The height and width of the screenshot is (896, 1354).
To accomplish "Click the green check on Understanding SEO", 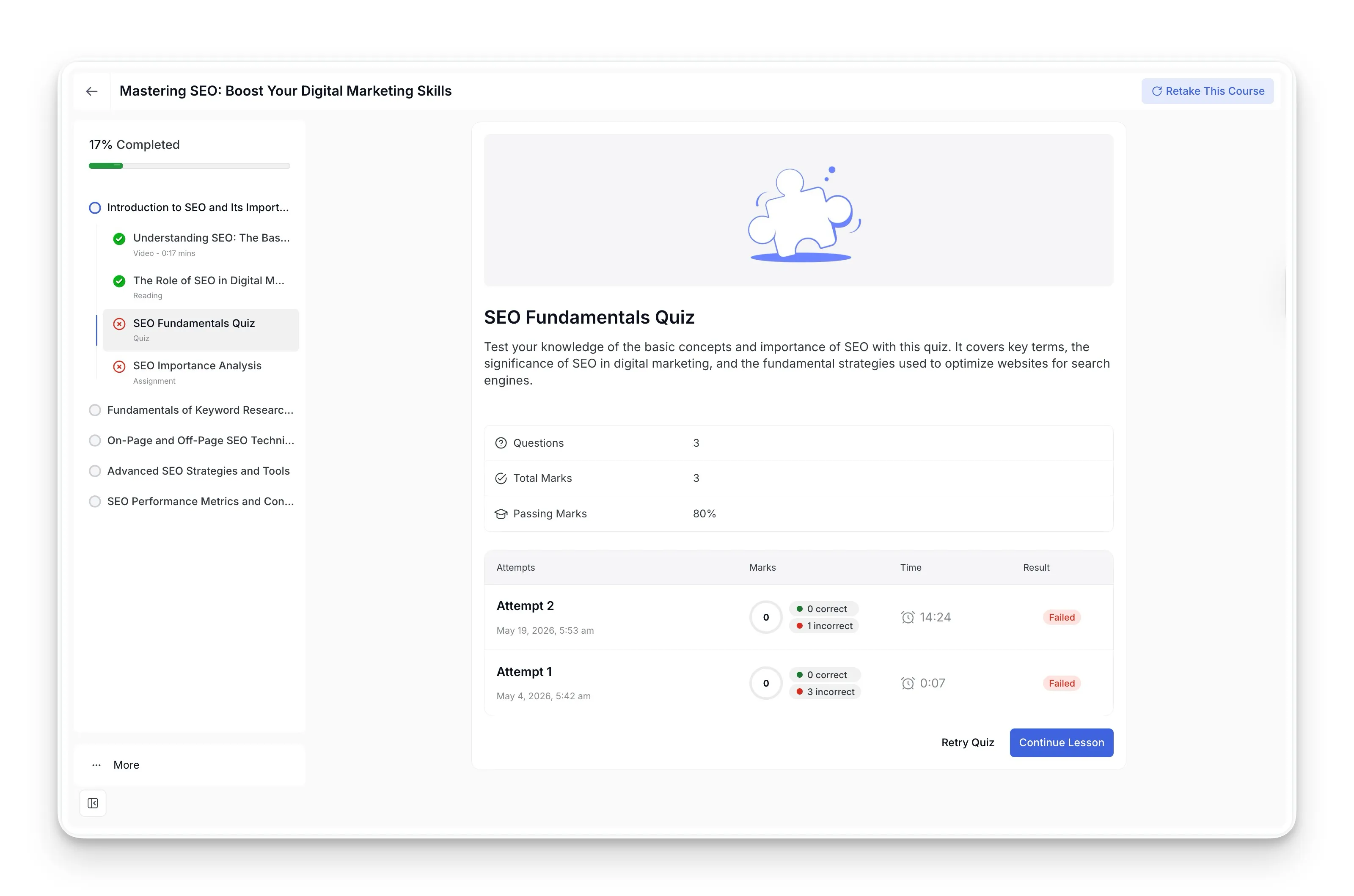I will (x=119, y=239).
